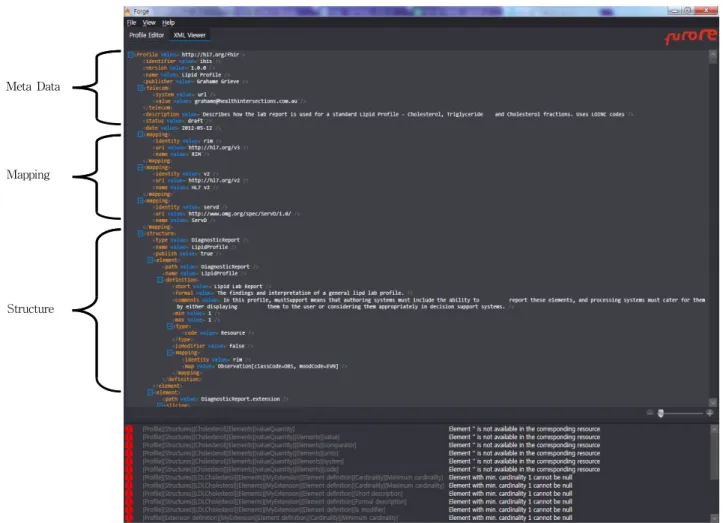The image size is (726, 523).
Task: Click the description line about the Lipid Profile
Action: (388, 114)
